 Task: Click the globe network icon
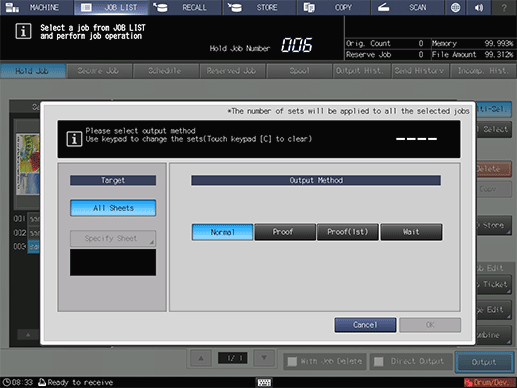click(x=455, y=7)
